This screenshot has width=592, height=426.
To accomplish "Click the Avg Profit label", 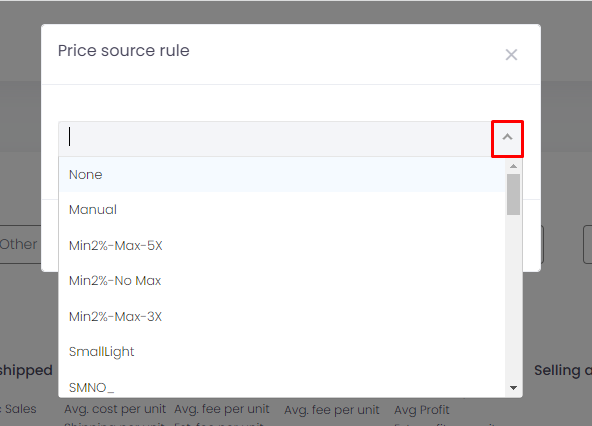I will coord(422,409).
